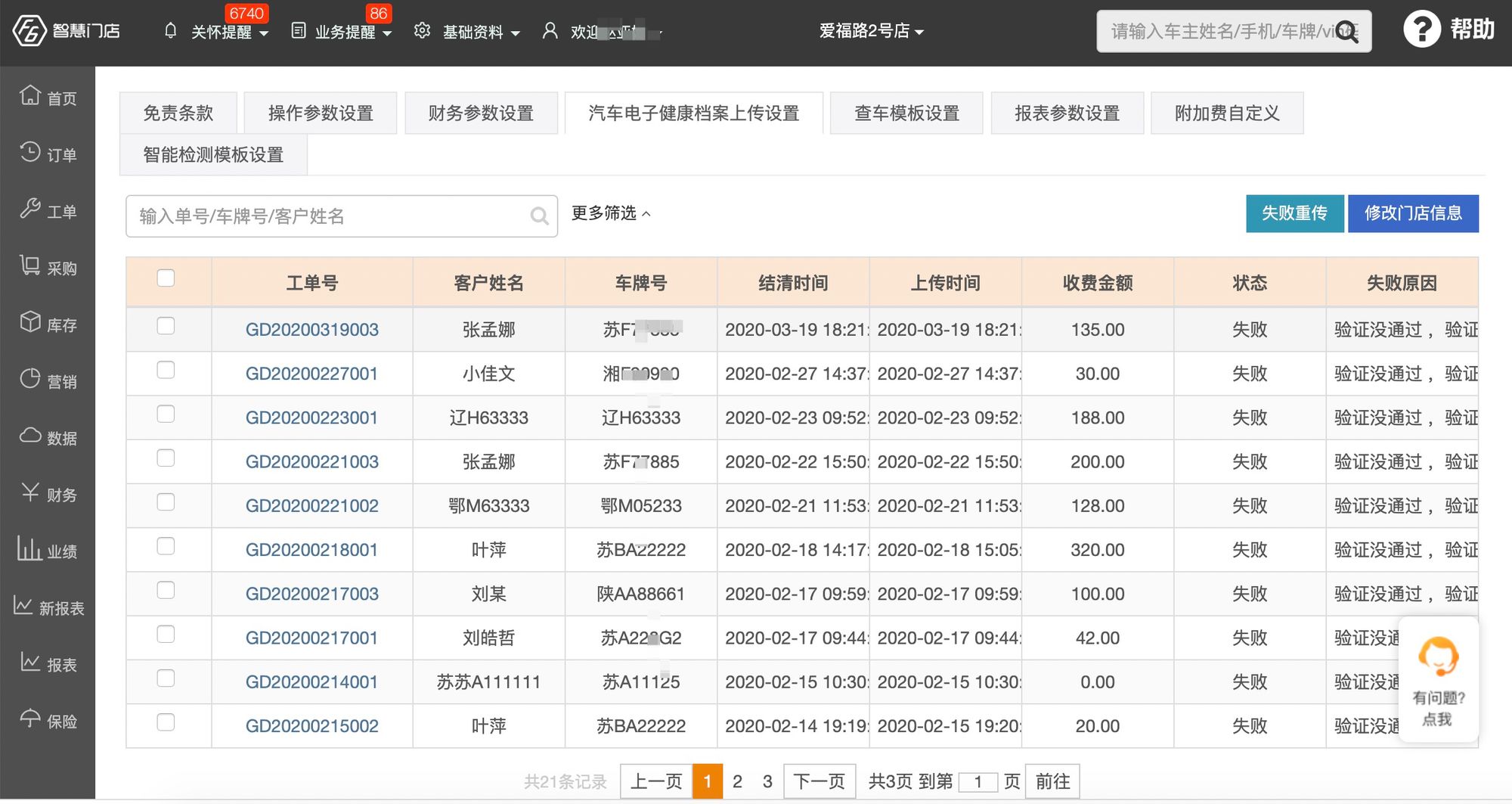Check the row for GD20200227001
Screen dimensions: 1512x804
[166, 370]
